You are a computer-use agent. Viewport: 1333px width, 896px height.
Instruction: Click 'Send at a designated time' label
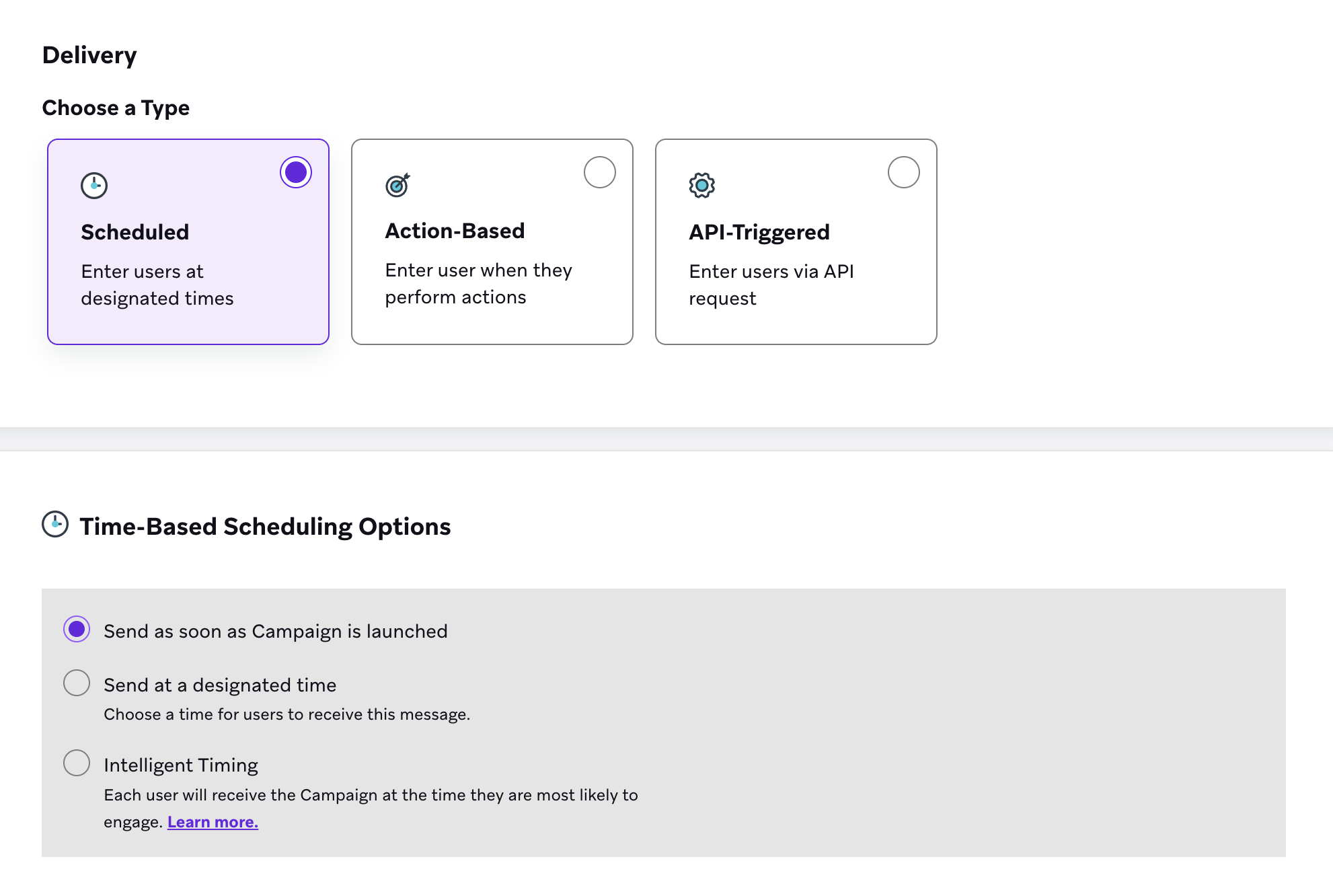[220, 685]
